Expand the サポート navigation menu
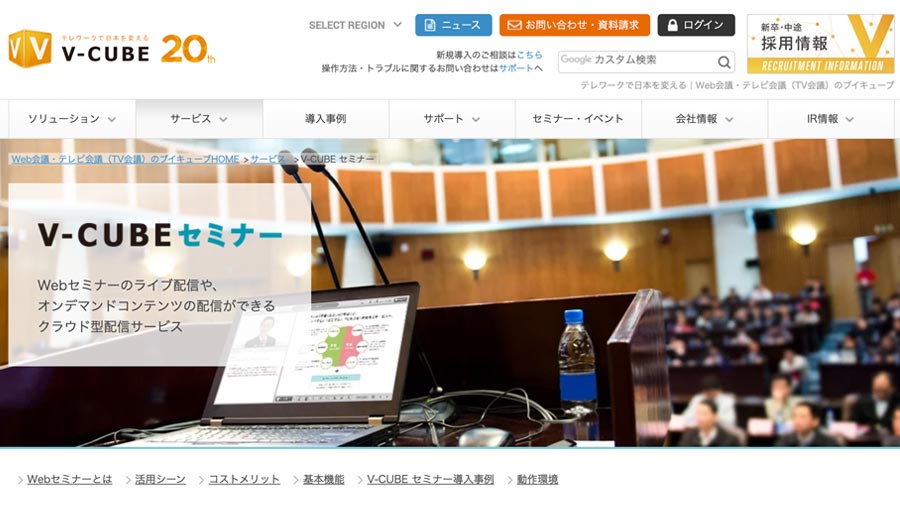The width and height of the screenshot is (900, 525). pos(452,119)
